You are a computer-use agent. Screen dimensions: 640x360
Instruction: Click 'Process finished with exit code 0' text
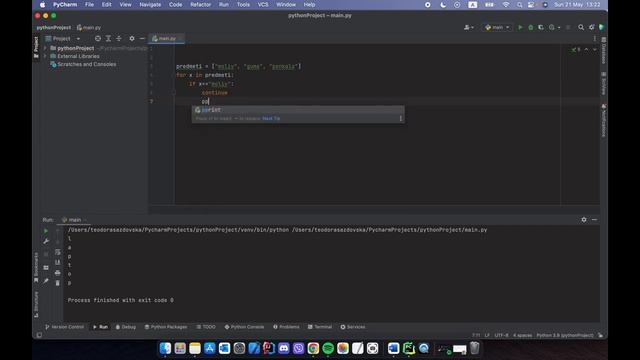pos(120,300)
